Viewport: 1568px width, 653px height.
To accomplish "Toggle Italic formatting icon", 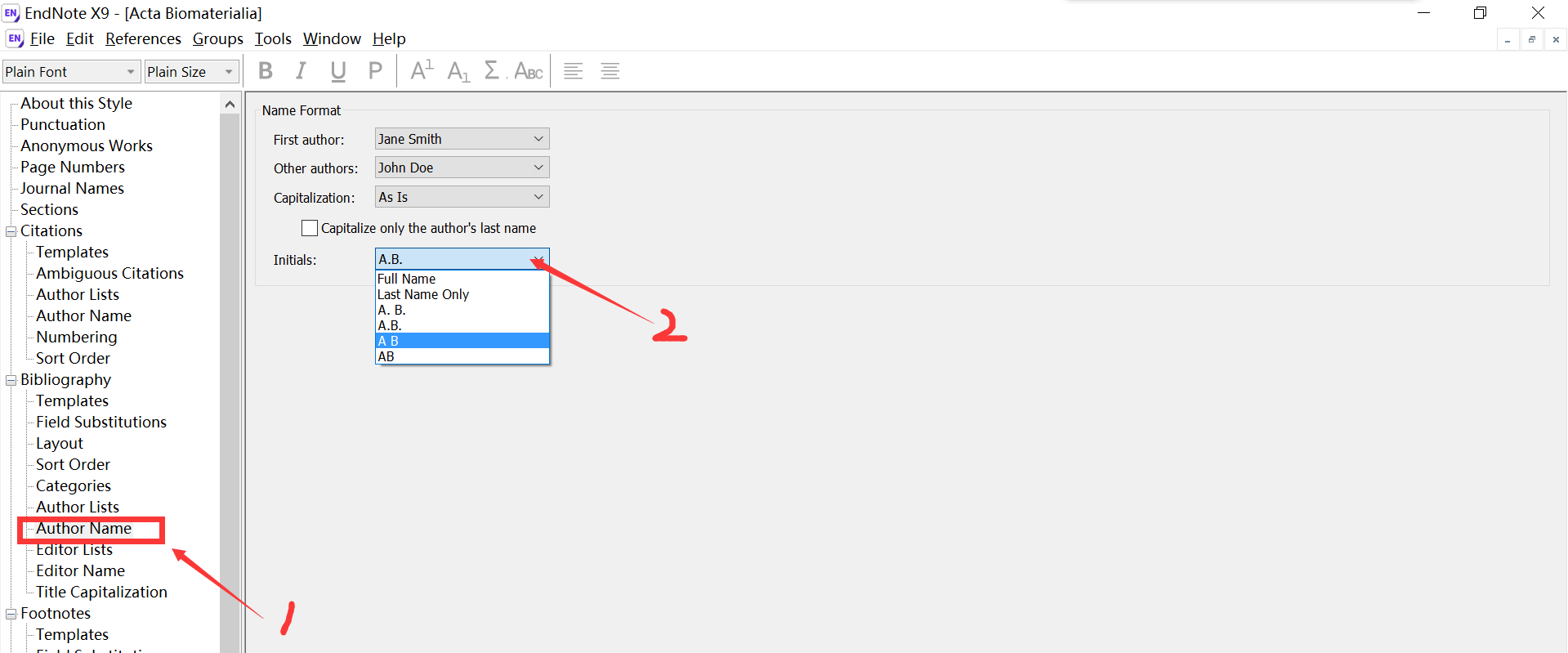I will pyautogui.click(x=302, y=71).
